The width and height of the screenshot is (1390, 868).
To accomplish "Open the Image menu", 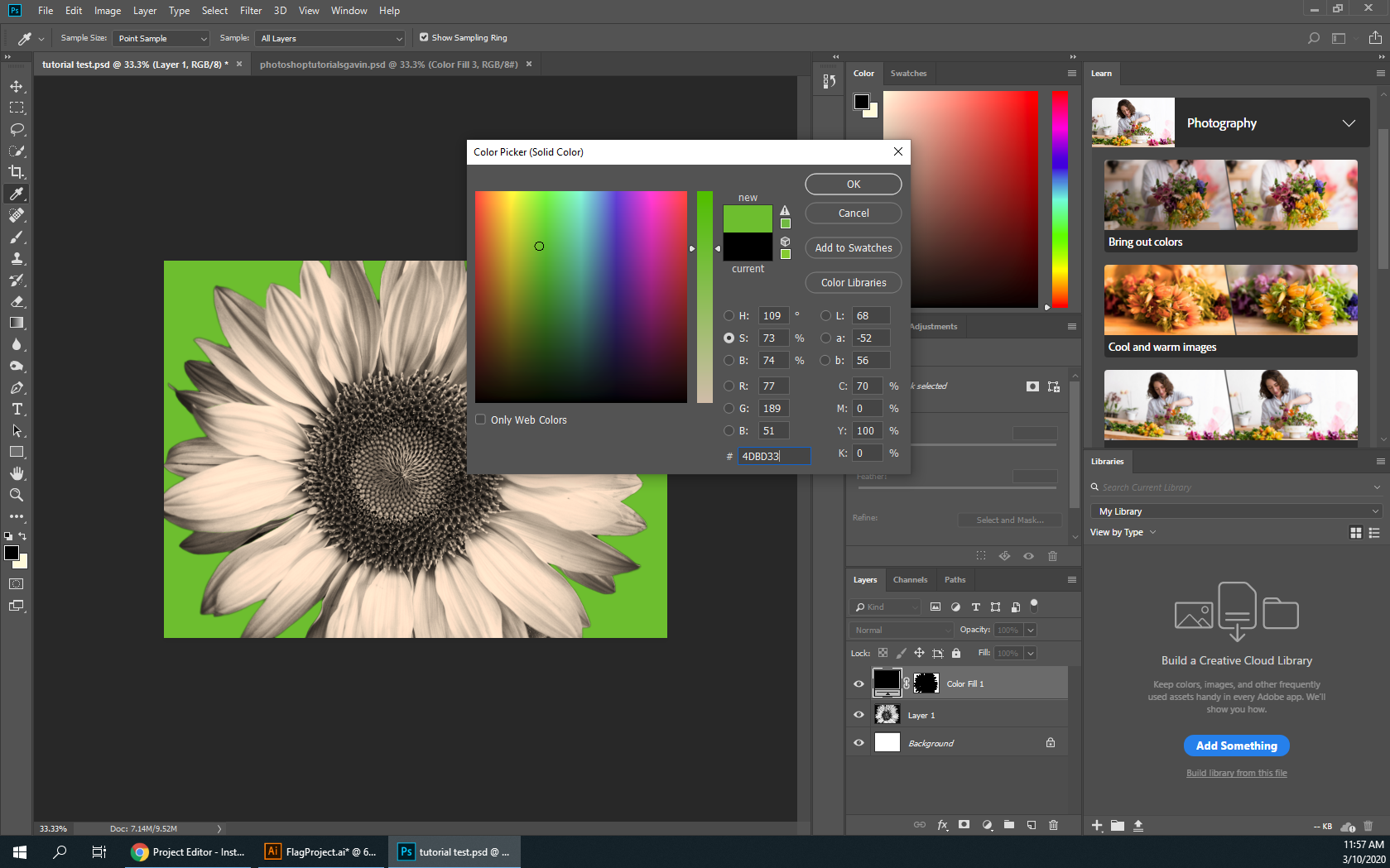I will point(108,11).
